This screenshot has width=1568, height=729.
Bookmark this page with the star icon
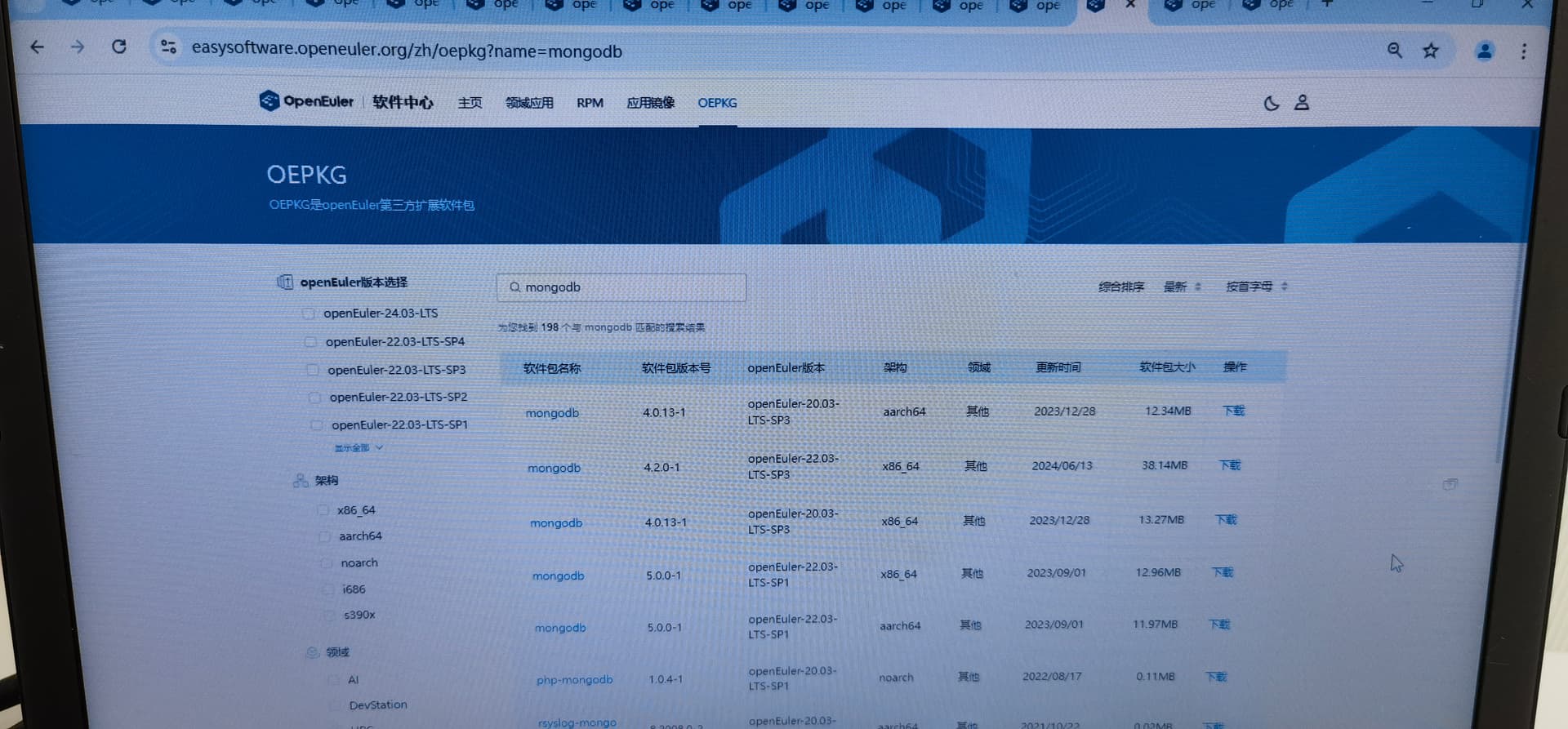(x=1431, y=51)
